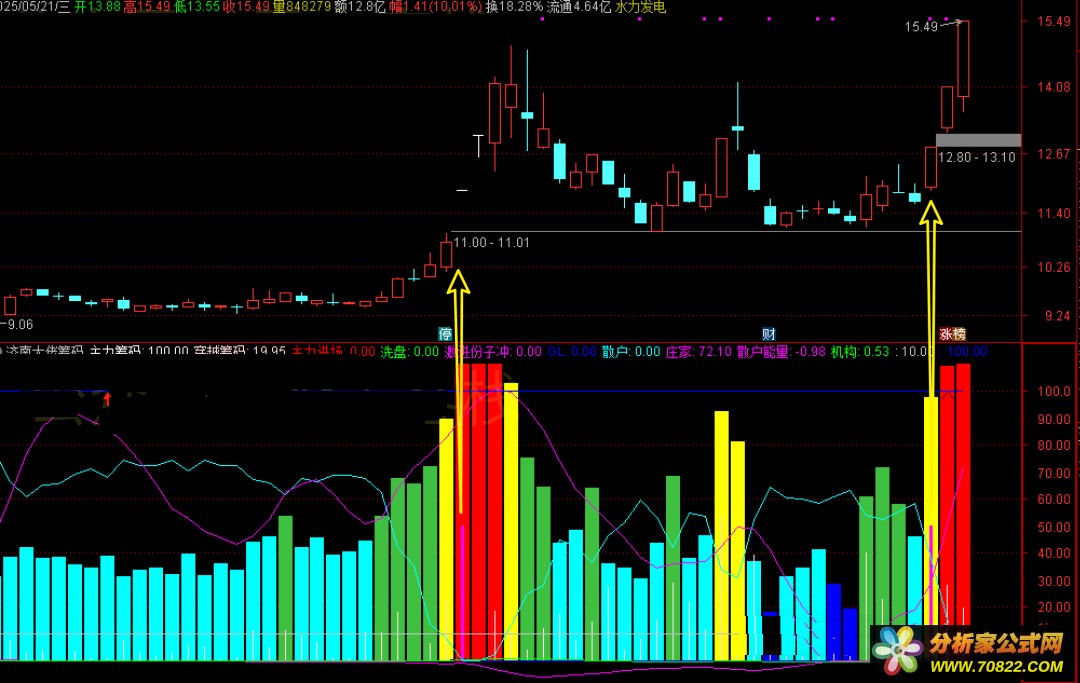
Task: Click the red 涨榜 marker icon
Action: pyautogui.click(x=953, y=335)
